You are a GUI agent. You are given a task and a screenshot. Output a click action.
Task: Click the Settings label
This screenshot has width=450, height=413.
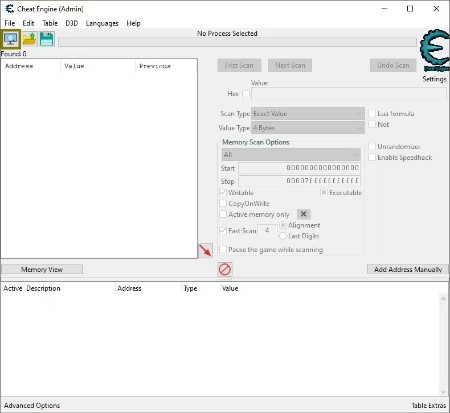[434, 79]
